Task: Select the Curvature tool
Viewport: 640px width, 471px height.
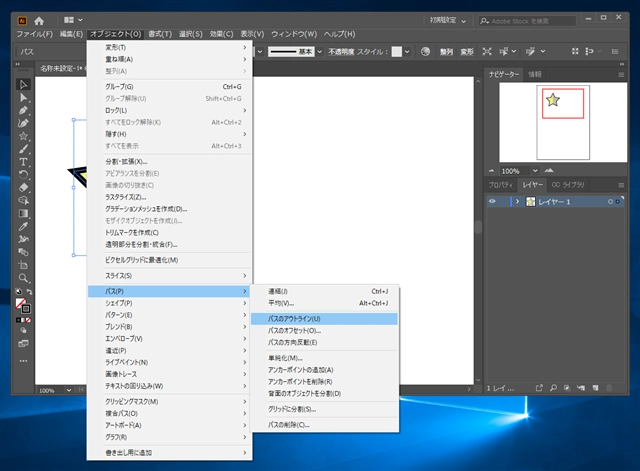Action: click(x=23, y=123)
